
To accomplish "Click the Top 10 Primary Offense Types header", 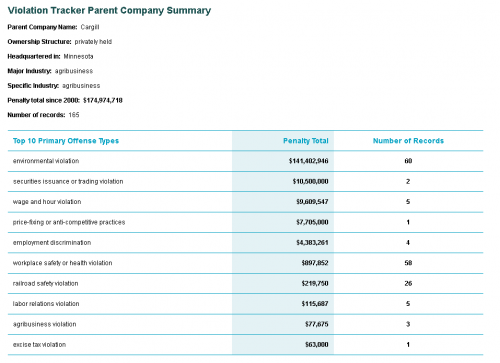I will click(x=66, y=141).
